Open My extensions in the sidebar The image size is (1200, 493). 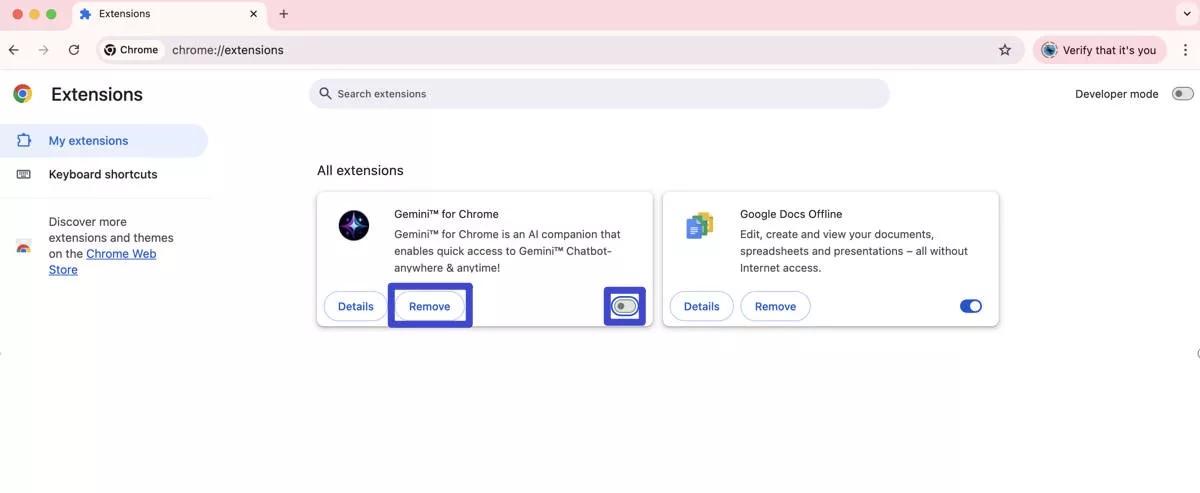104,141
